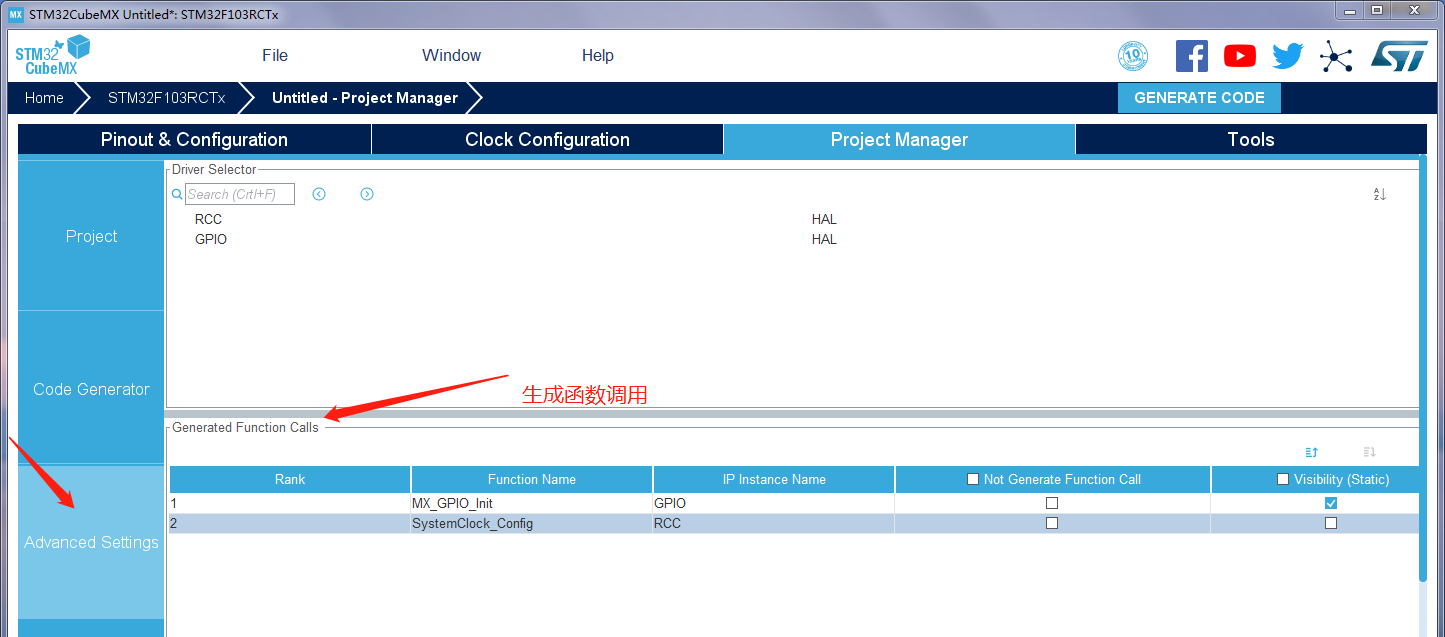Check Not Generate Function Call for MX_GPIO_Init
This screenshot has height=637, width=1445.
point(1052,503)
